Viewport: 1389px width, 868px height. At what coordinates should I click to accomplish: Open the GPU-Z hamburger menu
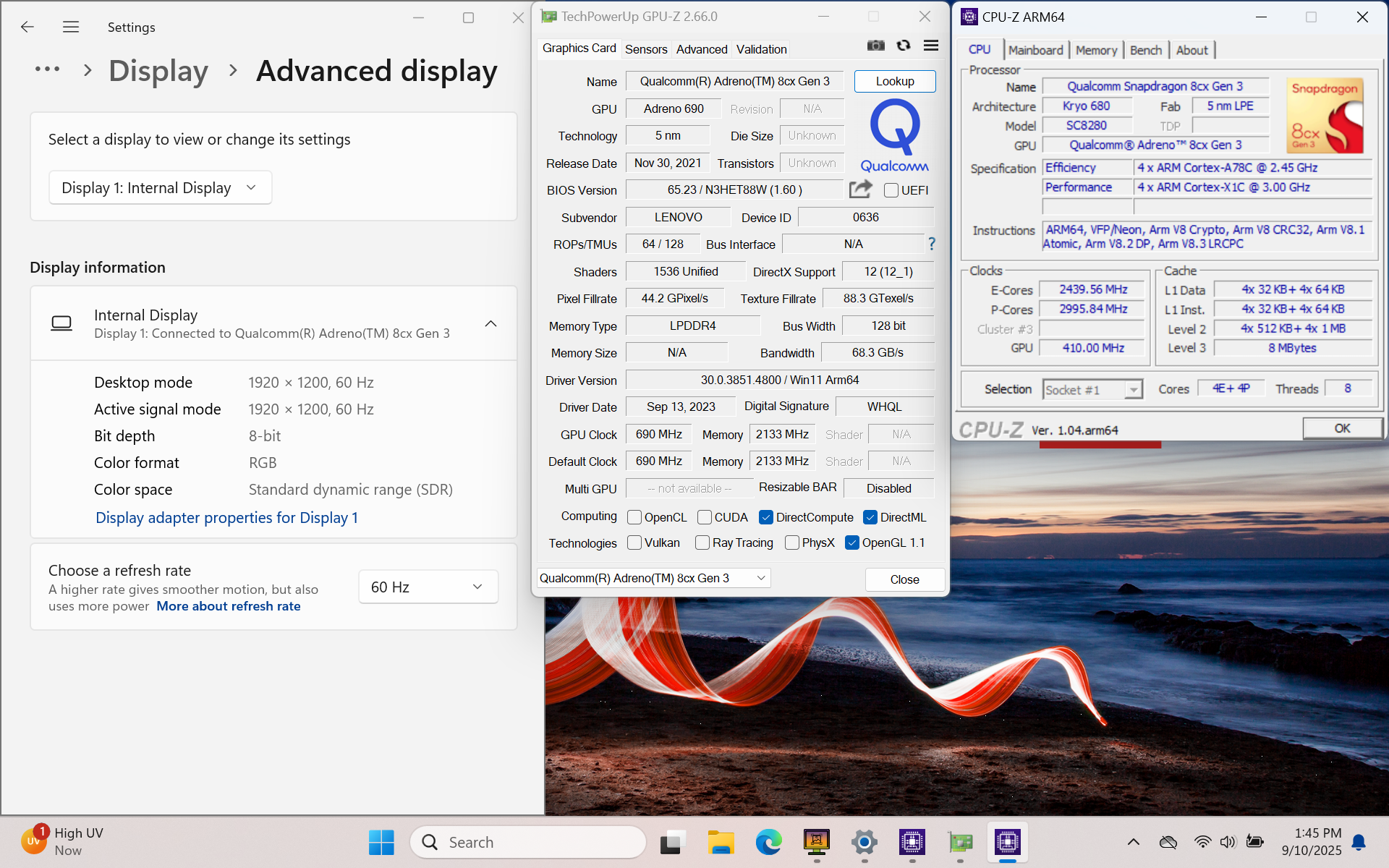(931, 46)
